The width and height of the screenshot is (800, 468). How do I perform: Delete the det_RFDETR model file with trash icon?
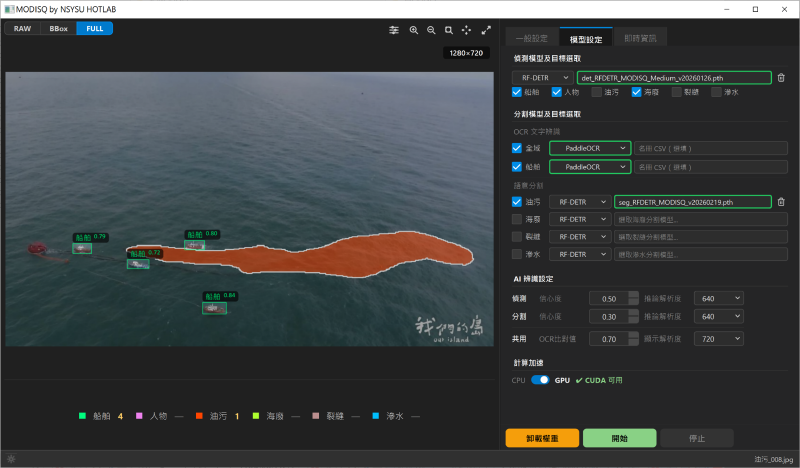coord(781,78)
